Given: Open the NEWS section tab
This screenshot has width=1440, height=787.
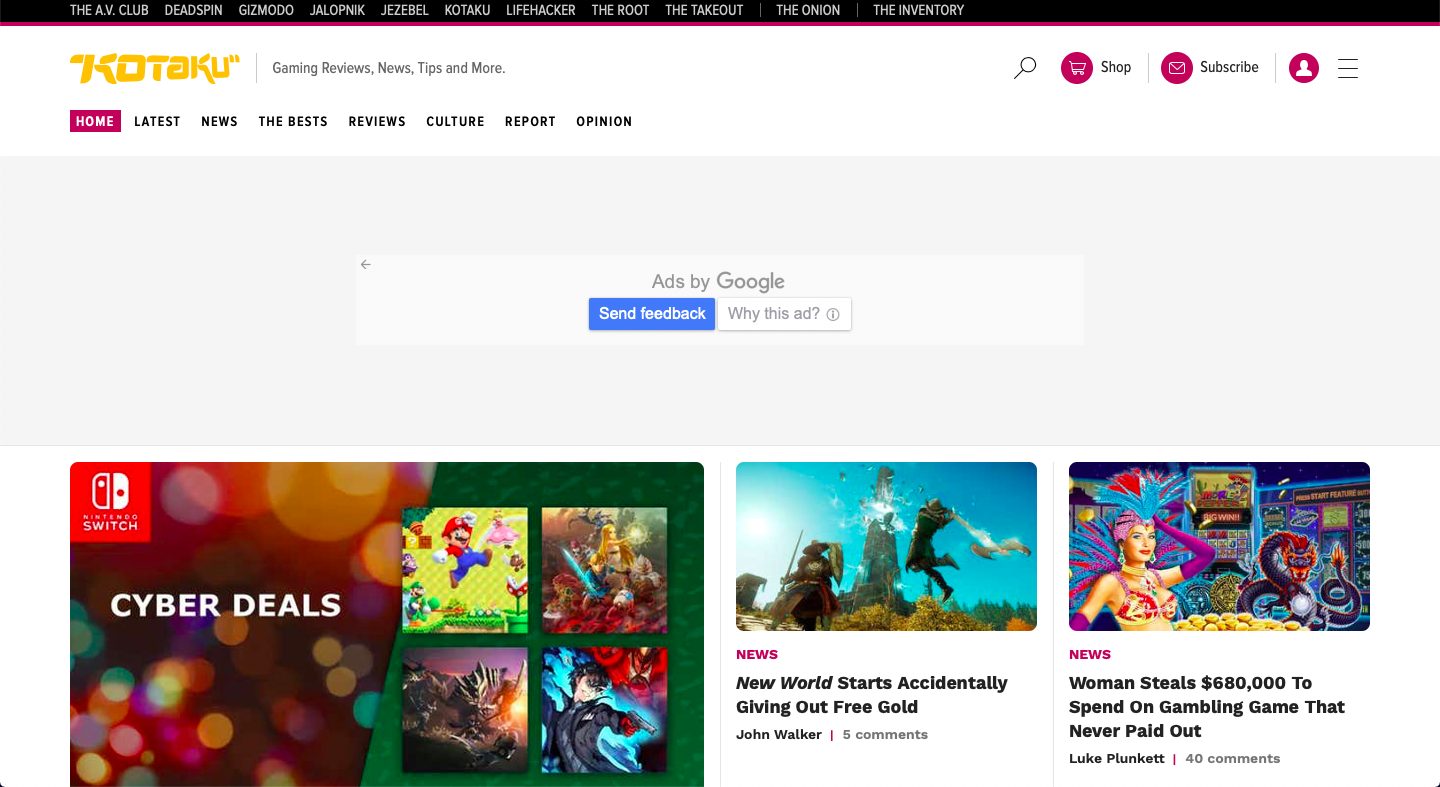Looking at the screenshot, I should pos(219,121).
